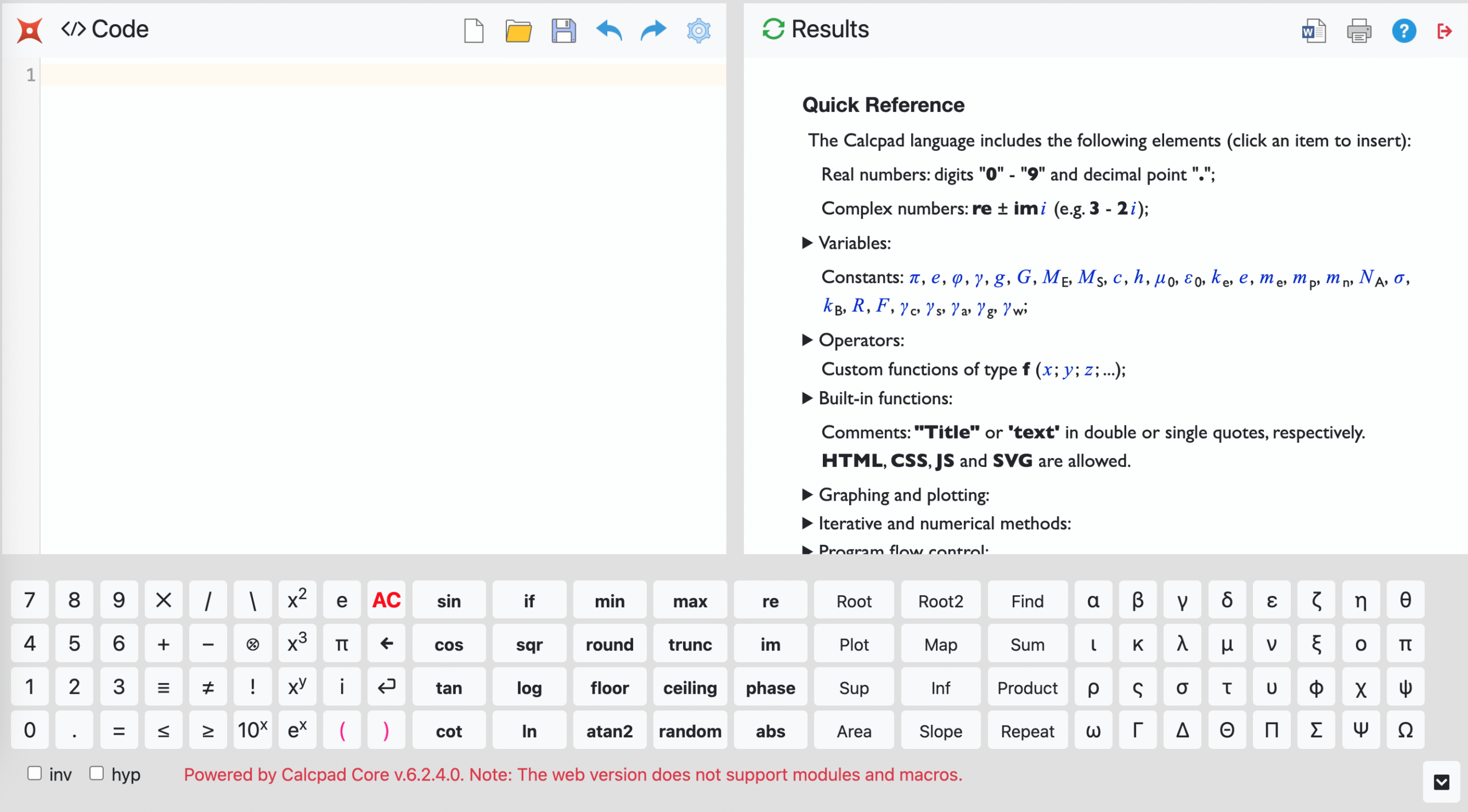
Task: Expand the Operators section
Action: pos(853,340)
